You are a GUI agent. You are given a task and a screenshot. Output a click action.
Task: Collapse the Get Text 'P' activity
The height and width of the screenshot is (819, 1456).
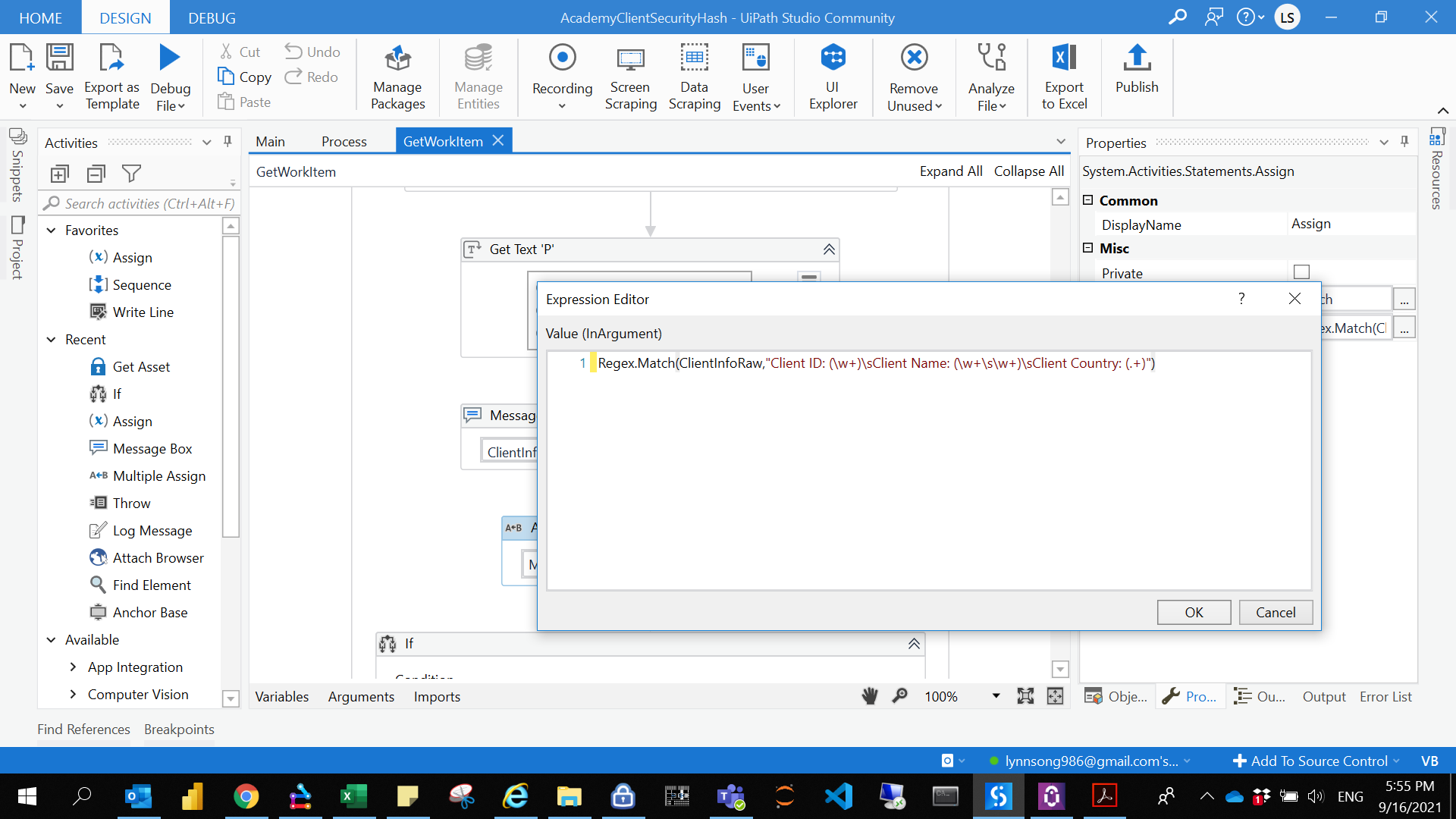click(829, 249)
